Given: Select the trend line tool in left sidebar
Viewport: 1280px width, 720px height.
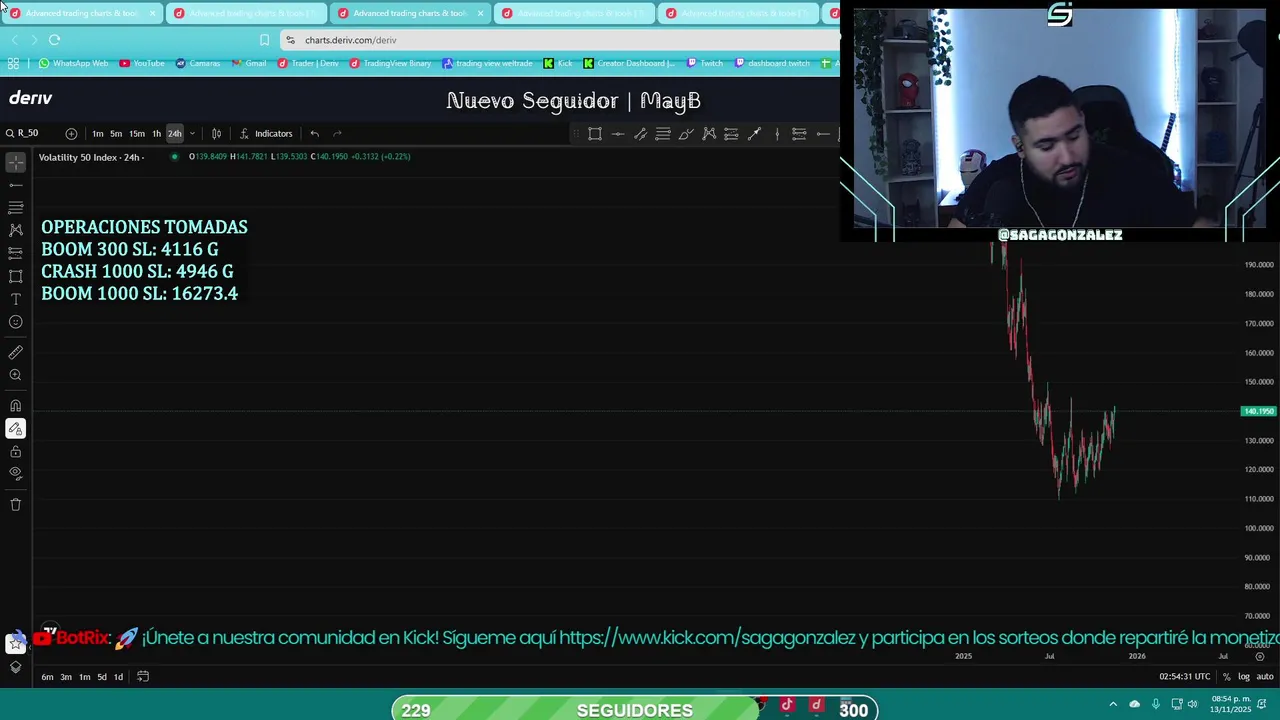Looking at the screenshot, I should point(16,185).
